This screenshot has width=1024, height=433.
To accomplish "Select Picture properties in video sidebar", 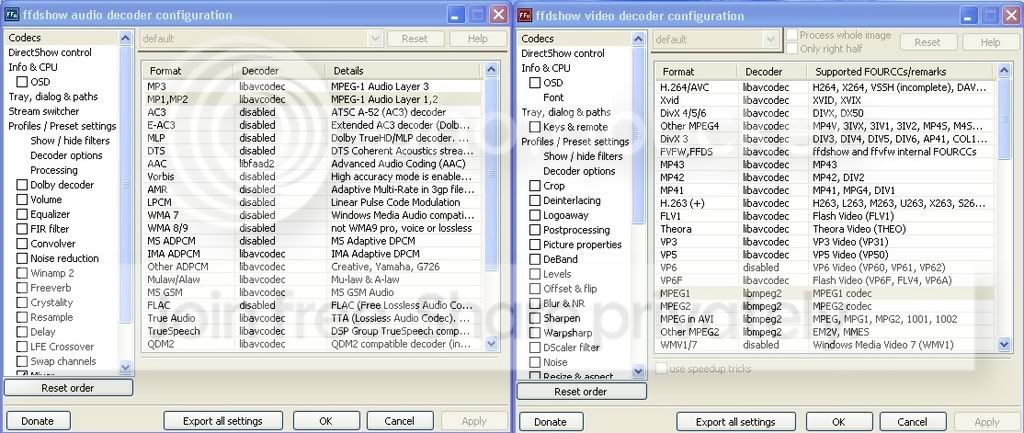I will (583, 245).
